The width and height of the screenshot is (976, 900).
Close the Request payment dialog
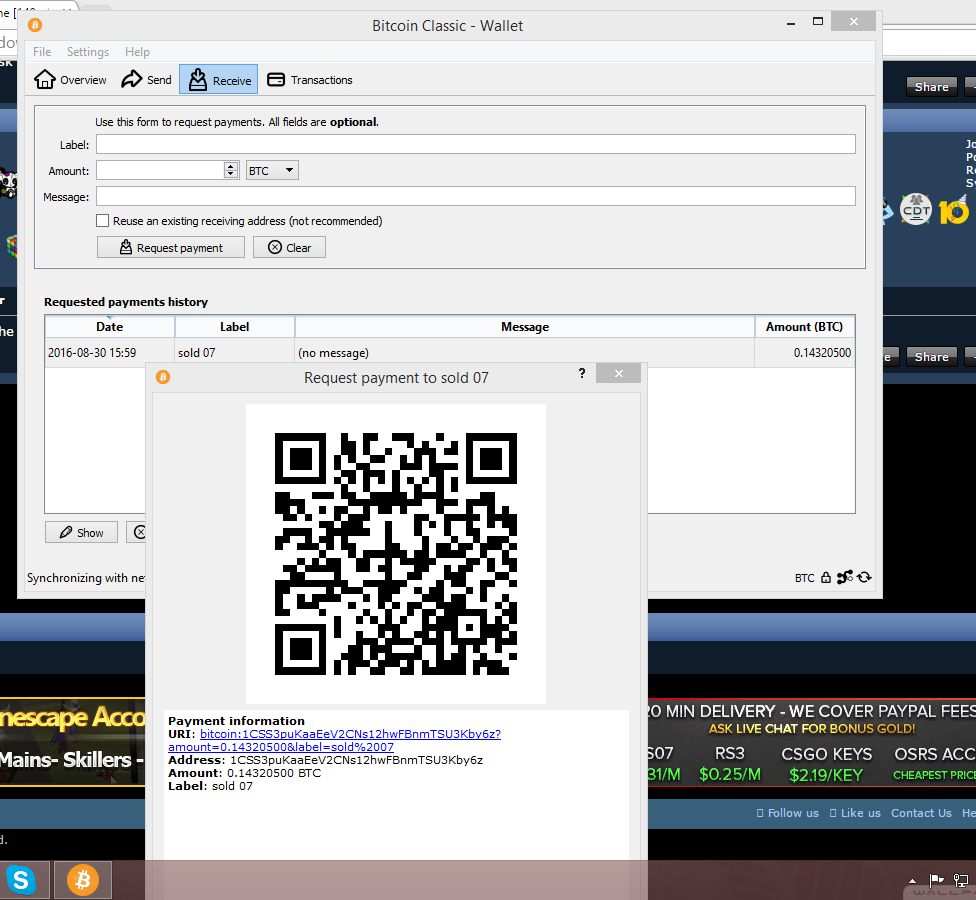pyautogui.click(x=618, y=373)
